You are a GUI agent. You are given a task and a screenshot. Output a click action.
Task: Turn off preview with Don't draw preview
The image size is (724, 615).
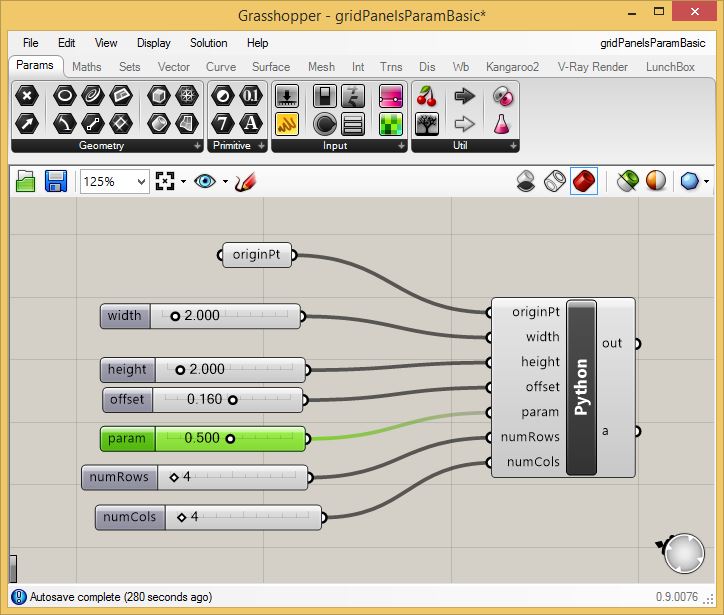(526, 181)
